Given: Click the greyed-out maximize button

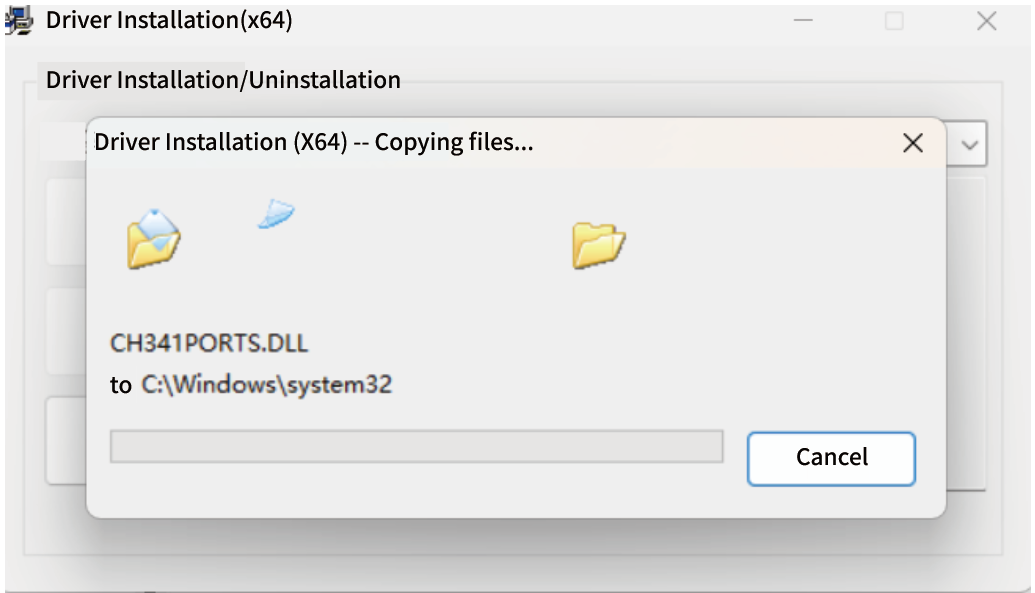Looking at the screenshot, I should coord(894,21).
